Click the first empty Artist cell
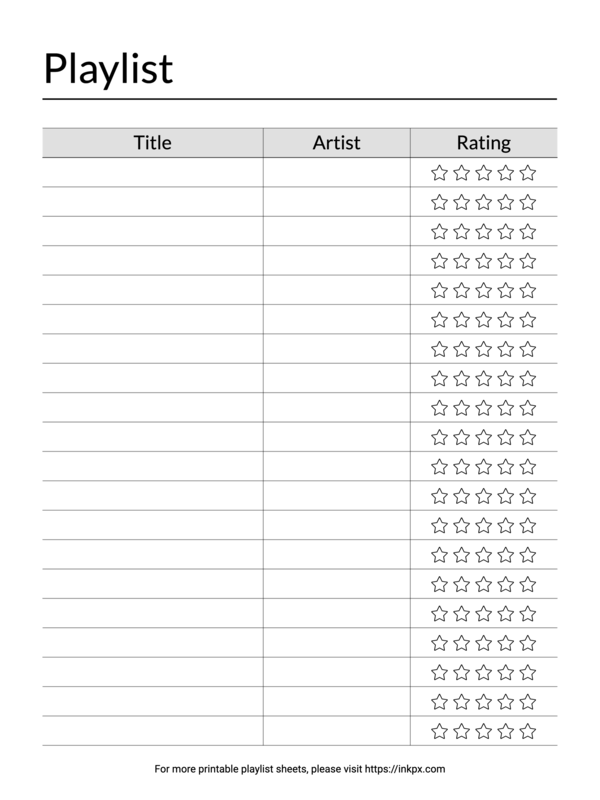Image resolution: width=600 pixels, height=800 pixels. 336,172
